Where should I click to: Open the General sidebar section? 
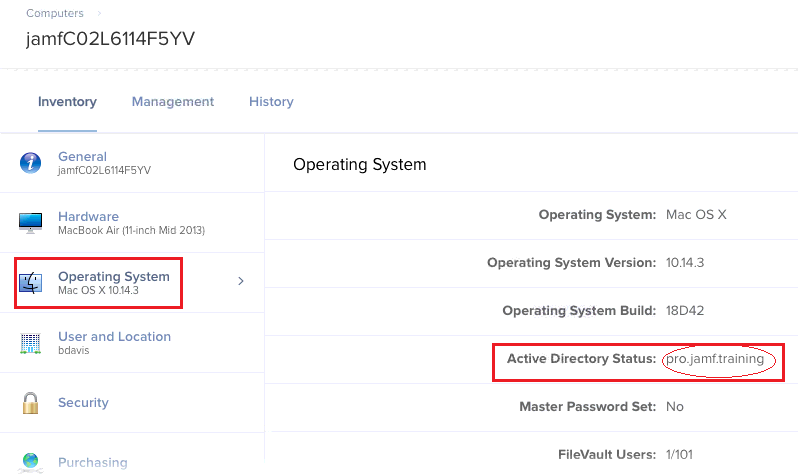click(82, 156)
